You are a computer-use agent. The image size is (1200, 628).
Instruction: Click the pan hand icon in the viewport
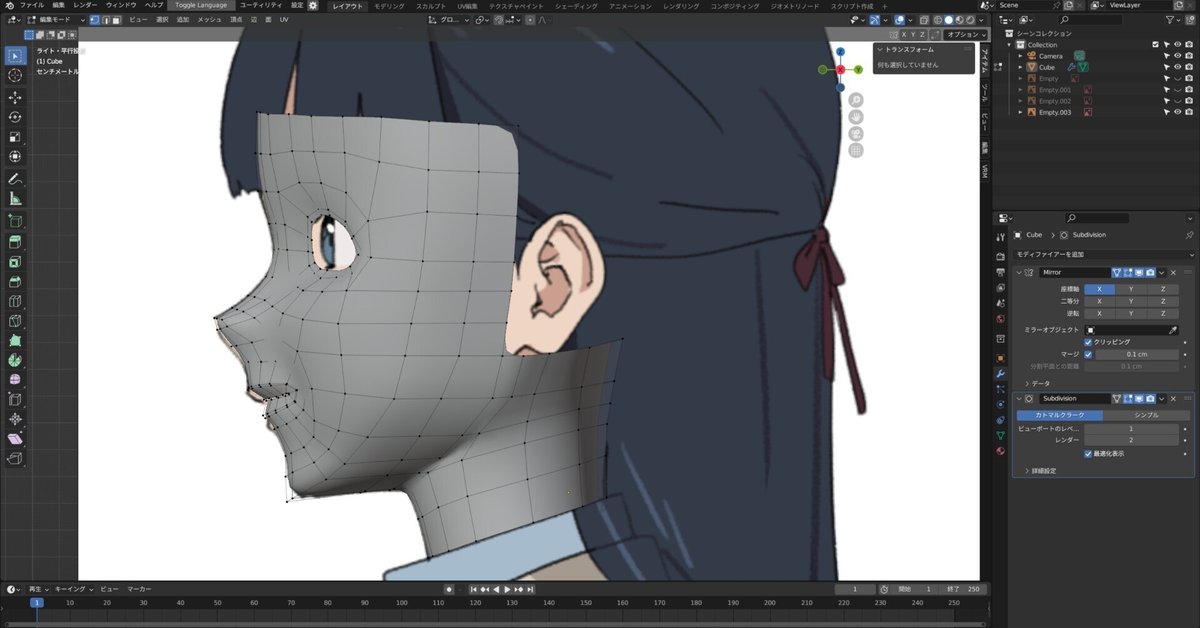click(x=857, y=117)
